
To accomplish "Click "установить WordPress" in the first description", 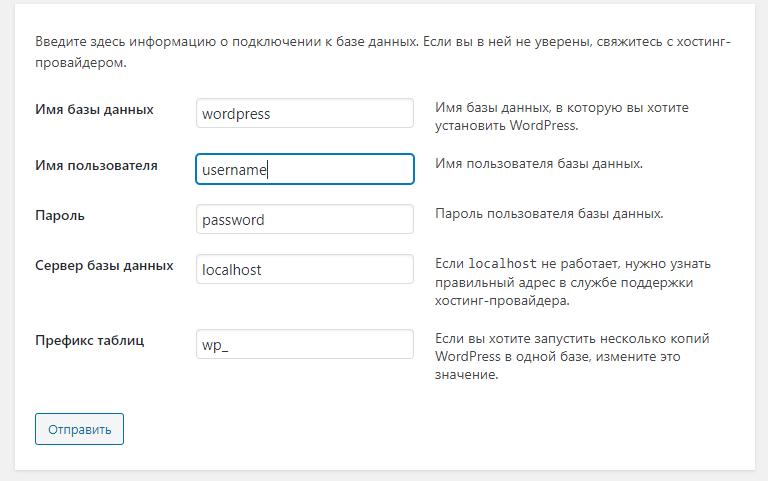I will [507, 126].
